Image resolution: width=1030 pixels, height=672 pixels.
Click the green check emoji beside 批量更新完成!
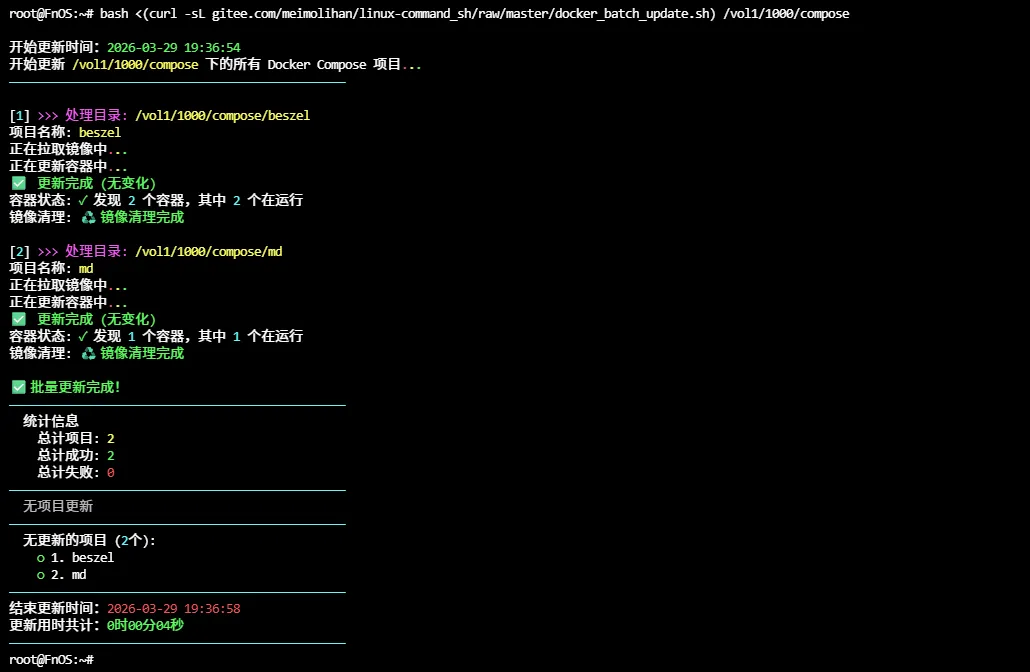click(18, 387)
